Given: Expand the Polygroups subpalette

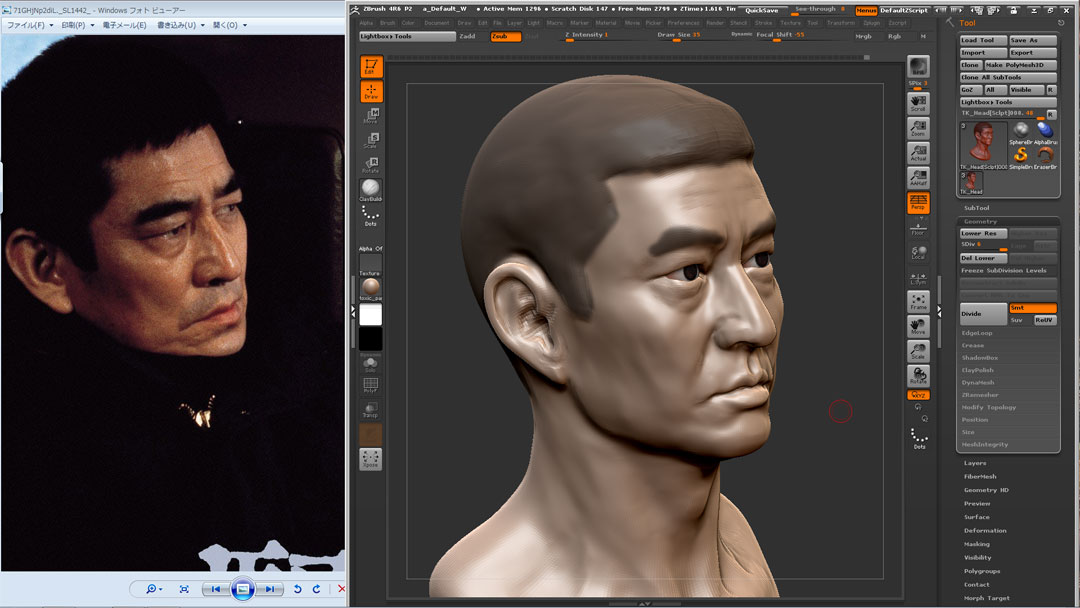Looking at the screenshot, I should click(982, 572).
